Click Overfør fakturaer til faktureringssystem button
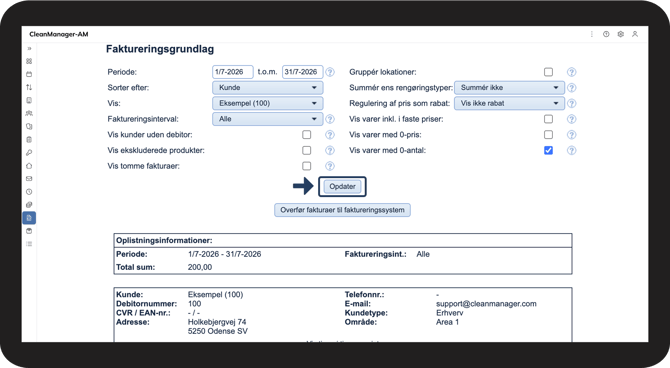The height and width of the screenshot is (368, 670). tap(342, 210)
